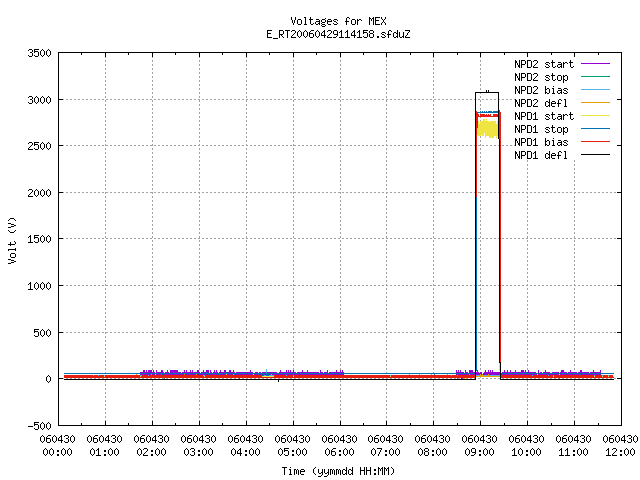Click the '060430 10:00' time tick label
This screenshot has width=640, height=480.
coord(526,446)
